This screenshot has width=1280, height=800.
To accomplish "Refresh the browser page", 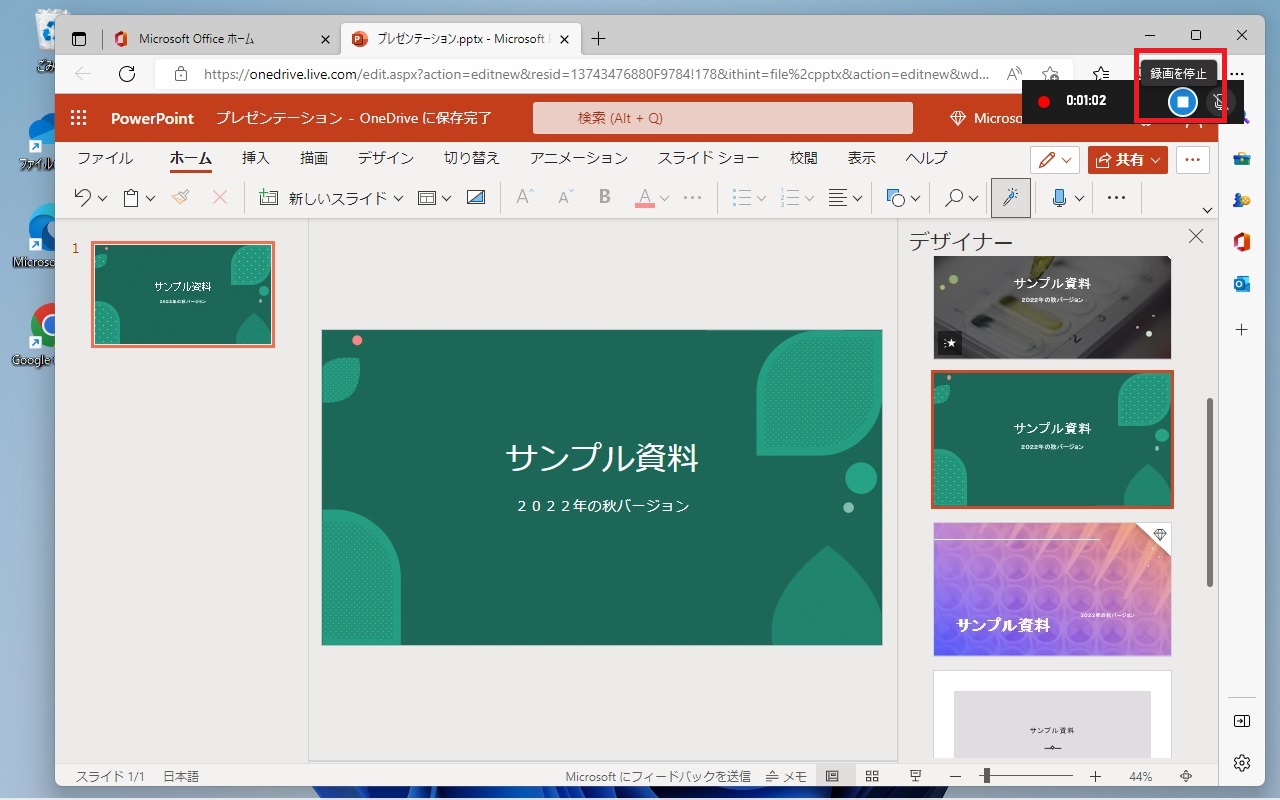I will (127, 74).
